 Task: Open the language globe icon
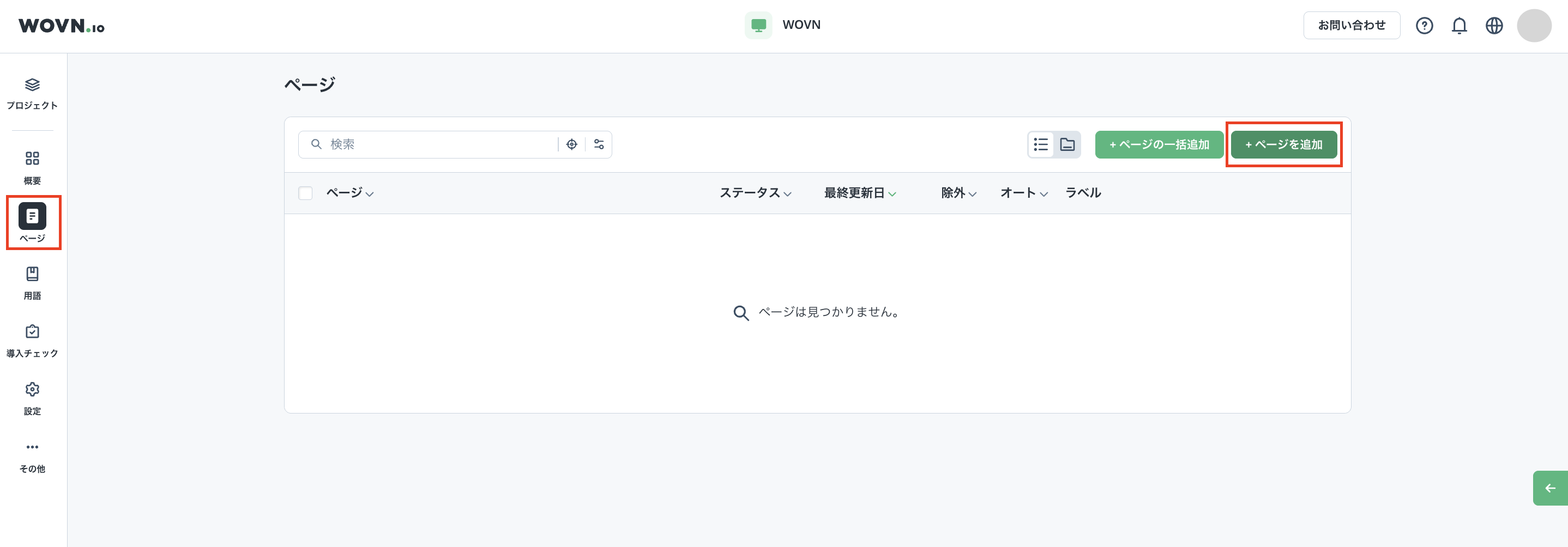click(x=1494, y=26)
